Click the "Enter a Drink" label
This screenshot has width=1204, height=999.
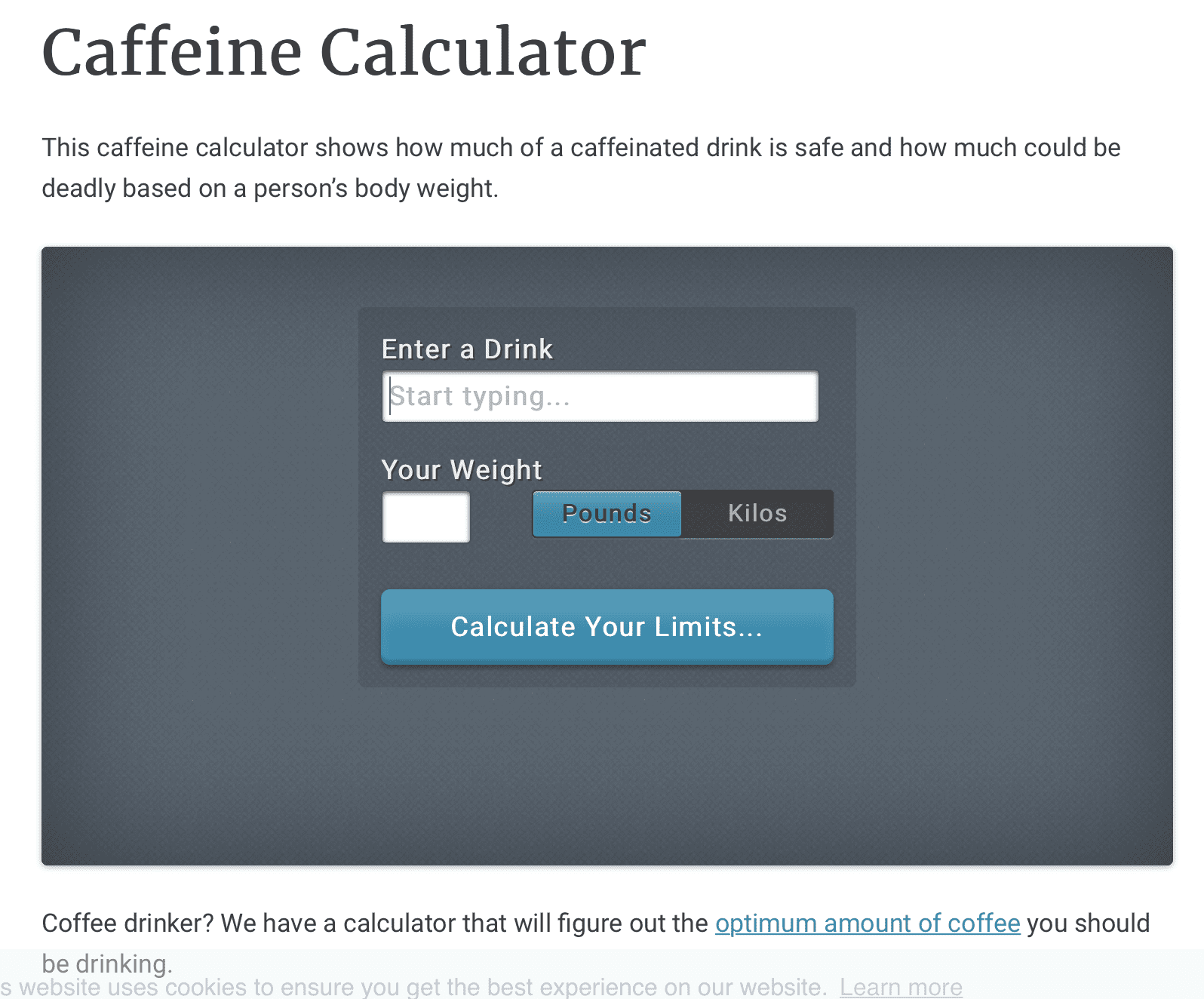click(x=467, y=349)
